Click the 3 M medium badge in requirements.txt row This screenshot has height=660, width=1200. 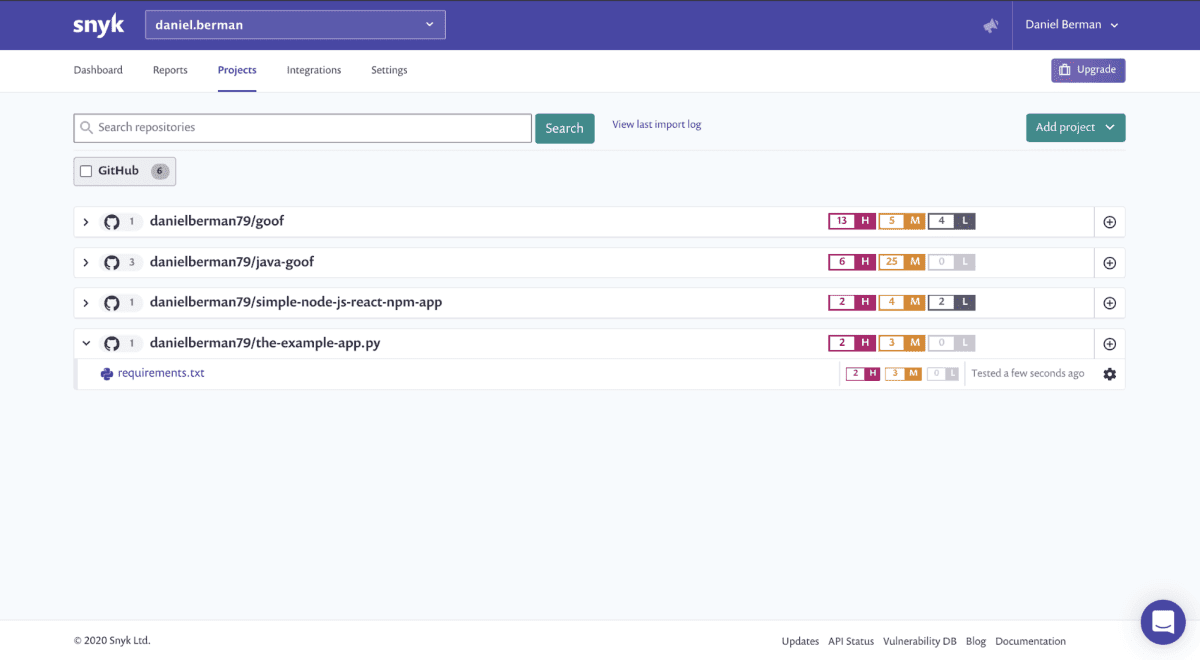(x=903, y=374)
